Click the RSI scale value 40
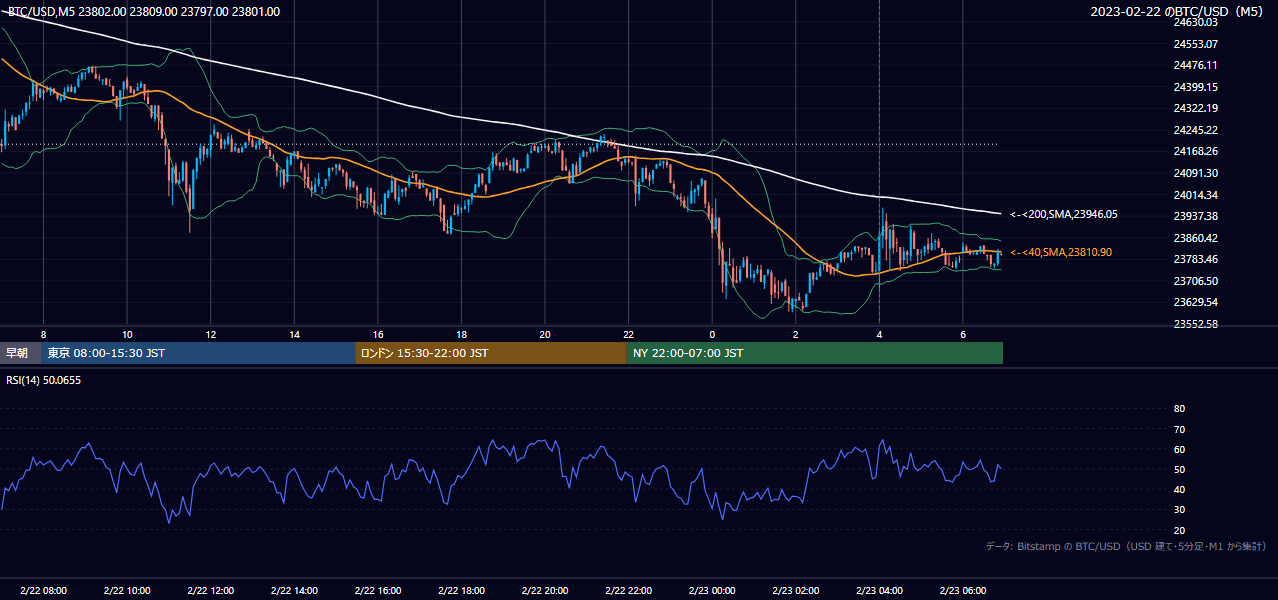This screenshot has height=600, width=1278. point(1179,489)
